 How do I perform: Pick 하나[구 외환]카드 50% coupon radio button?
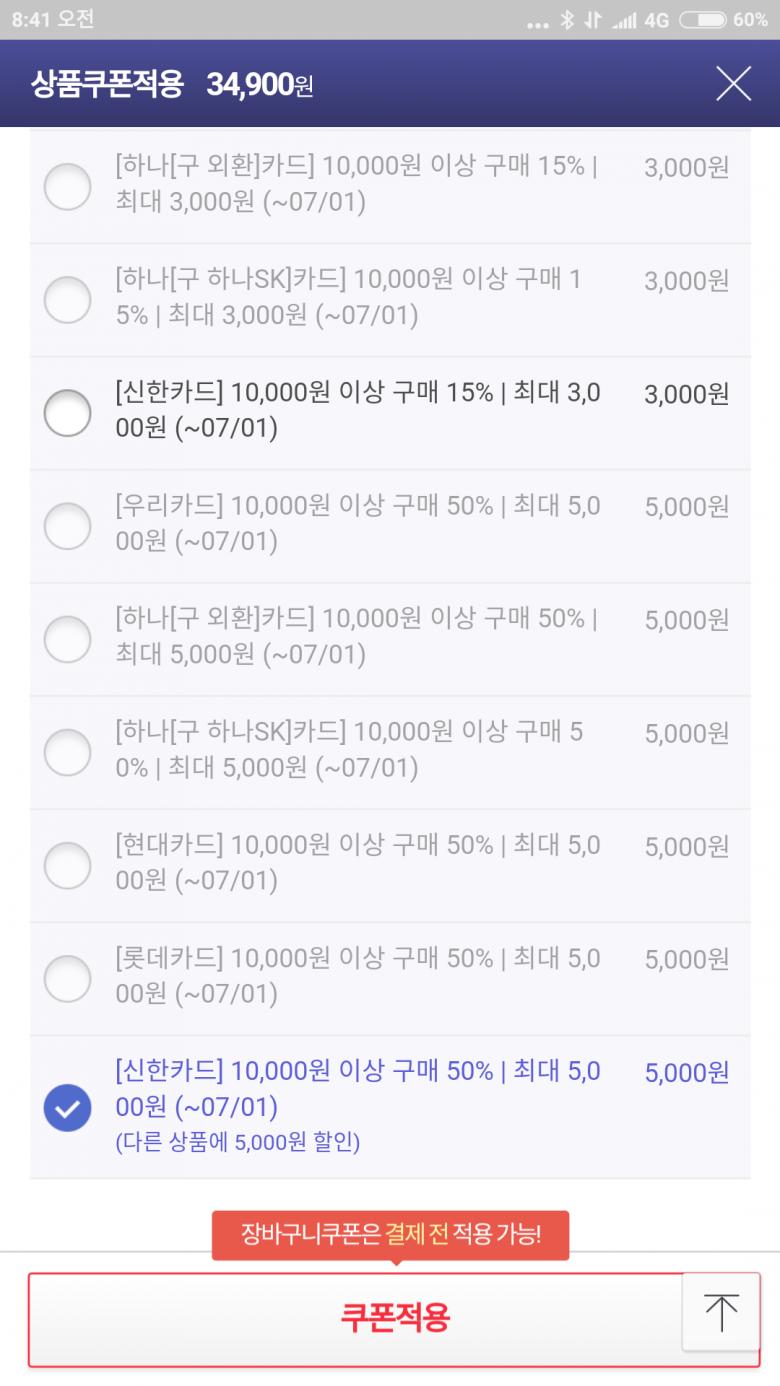(x=68, y=638)
